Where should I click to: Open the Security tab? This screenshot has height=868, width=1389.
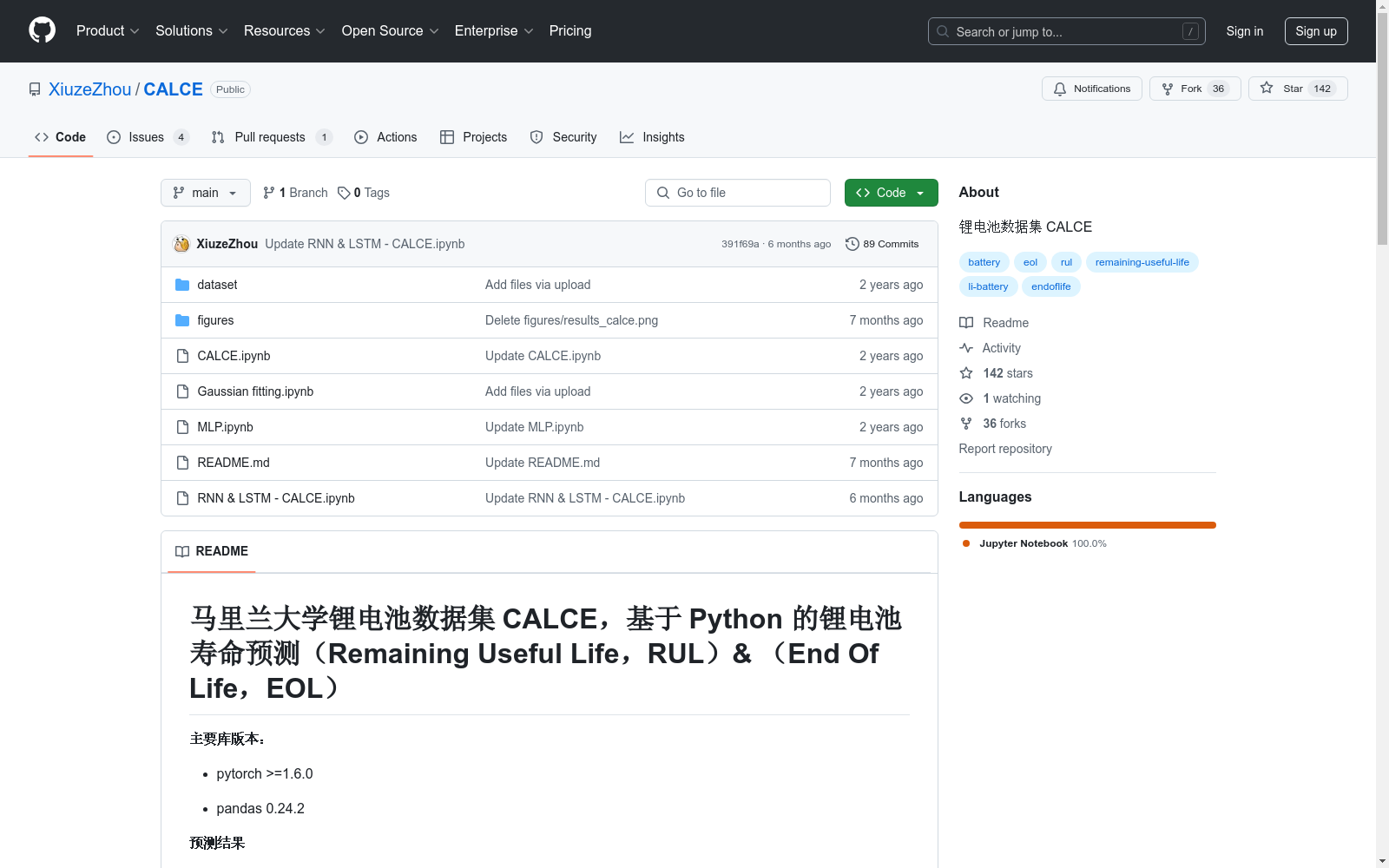563,137
